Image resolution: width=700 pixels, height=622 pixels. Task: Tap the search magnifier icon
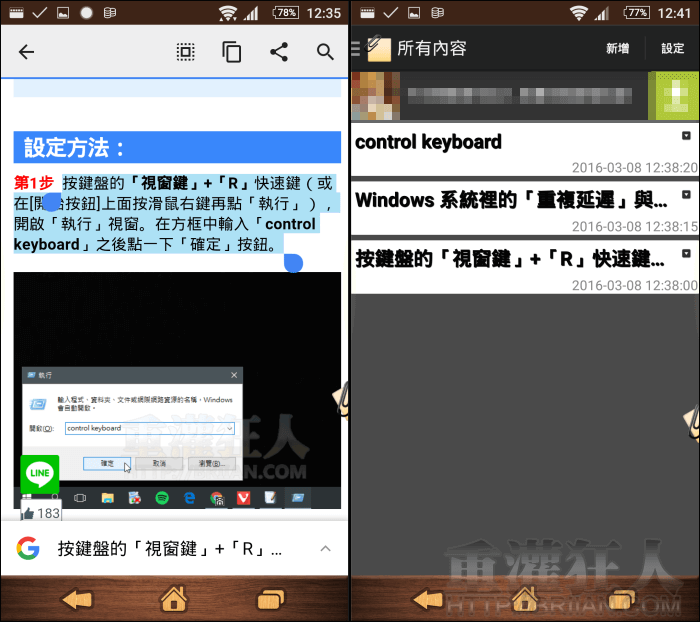pos(325,52)
